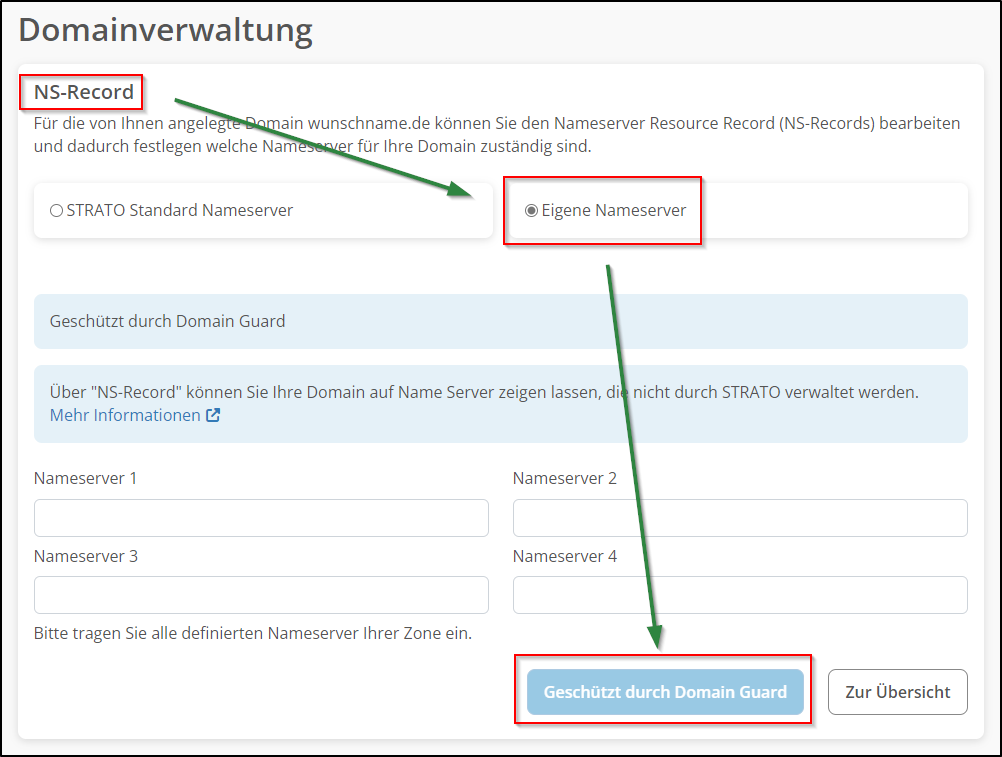
Task: Click the "Zur Übersicht" button
Action: point(897,692)
